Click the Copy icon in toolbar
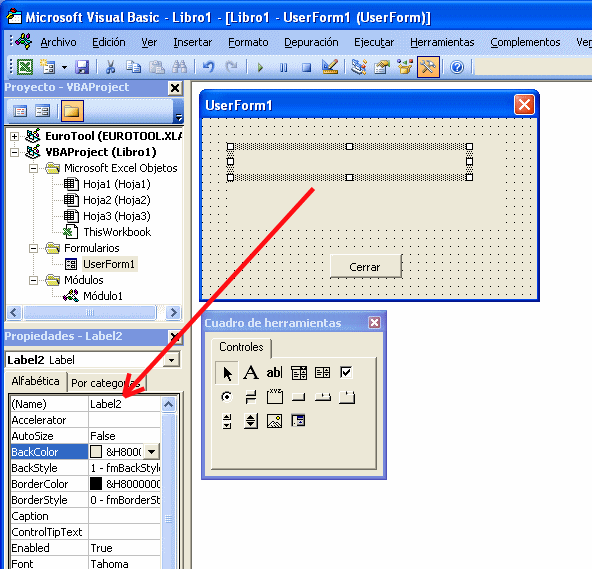This screenshot has width=592, height=569. point(133,68)
